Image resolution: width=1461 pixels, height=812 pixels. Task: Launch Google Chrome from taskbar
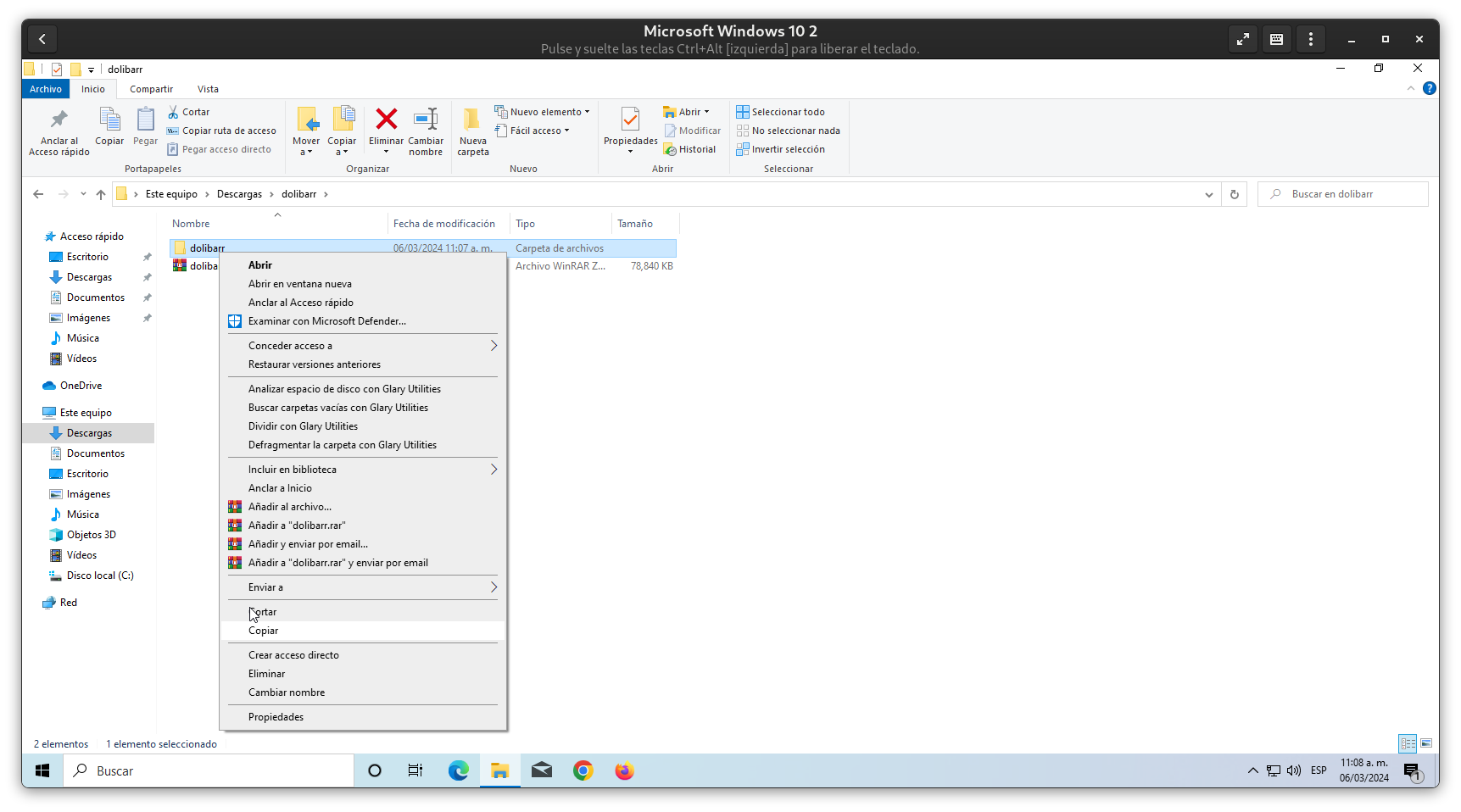click(583, 770)
